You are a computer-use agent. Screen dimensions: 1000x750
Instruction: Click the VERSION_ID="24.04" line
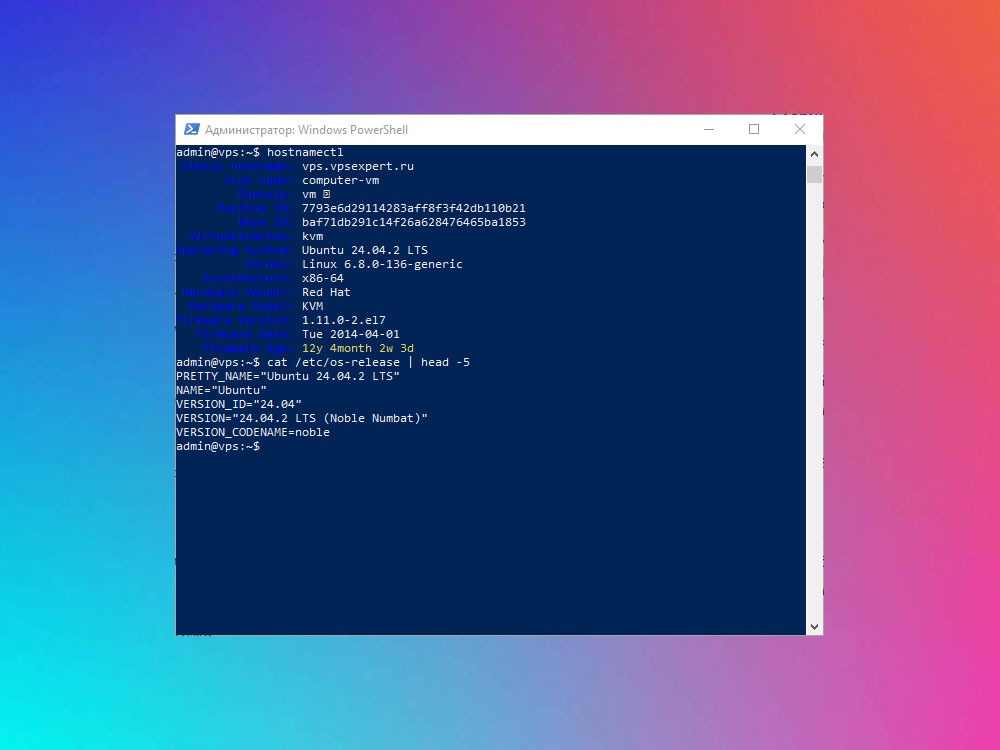coord(239,405)
